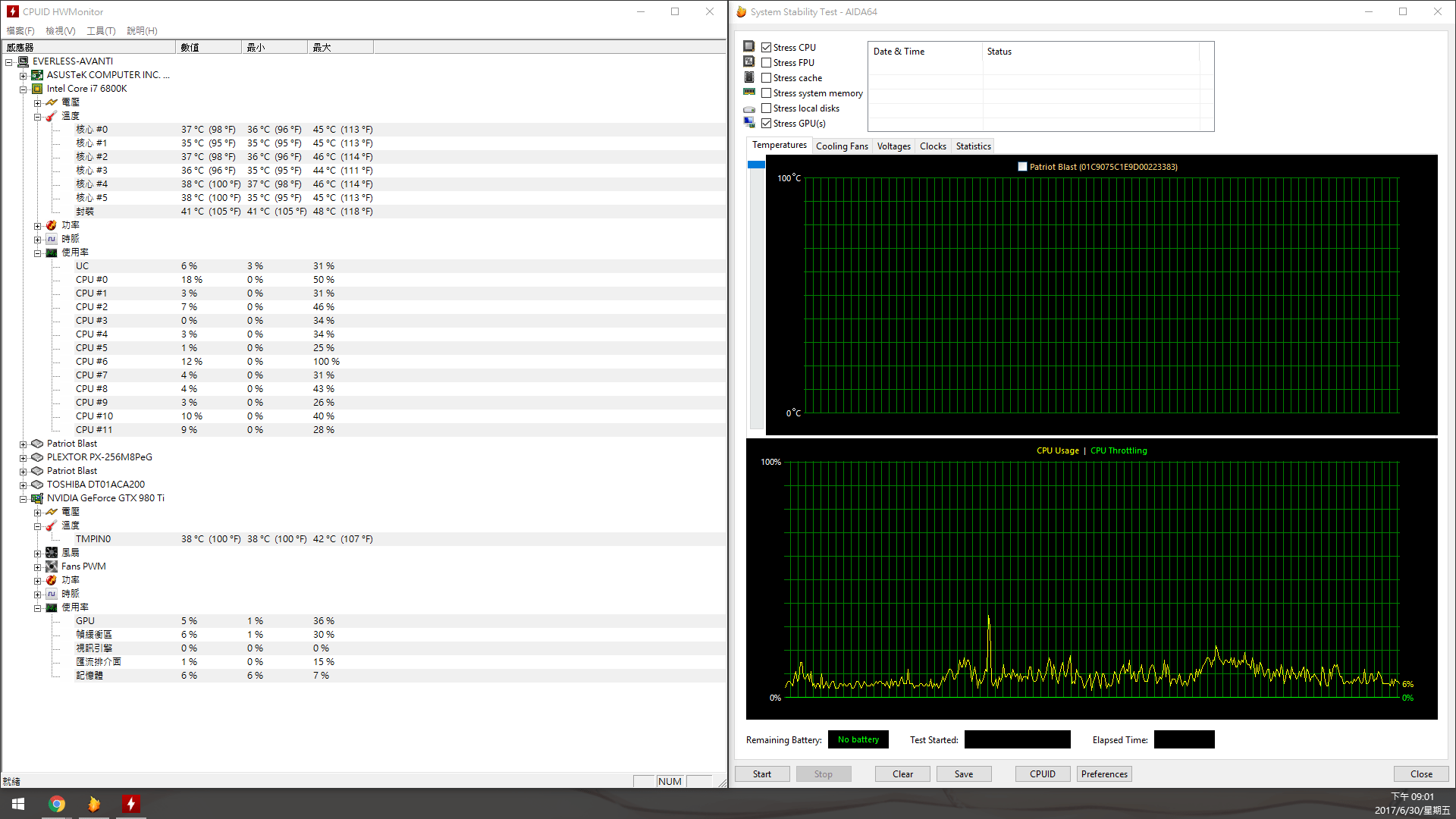This screenshot has height=819, width=1456.
Task: Open the 檔案(F) File menu
Action: pyautogui.click(x=20, y=30)
